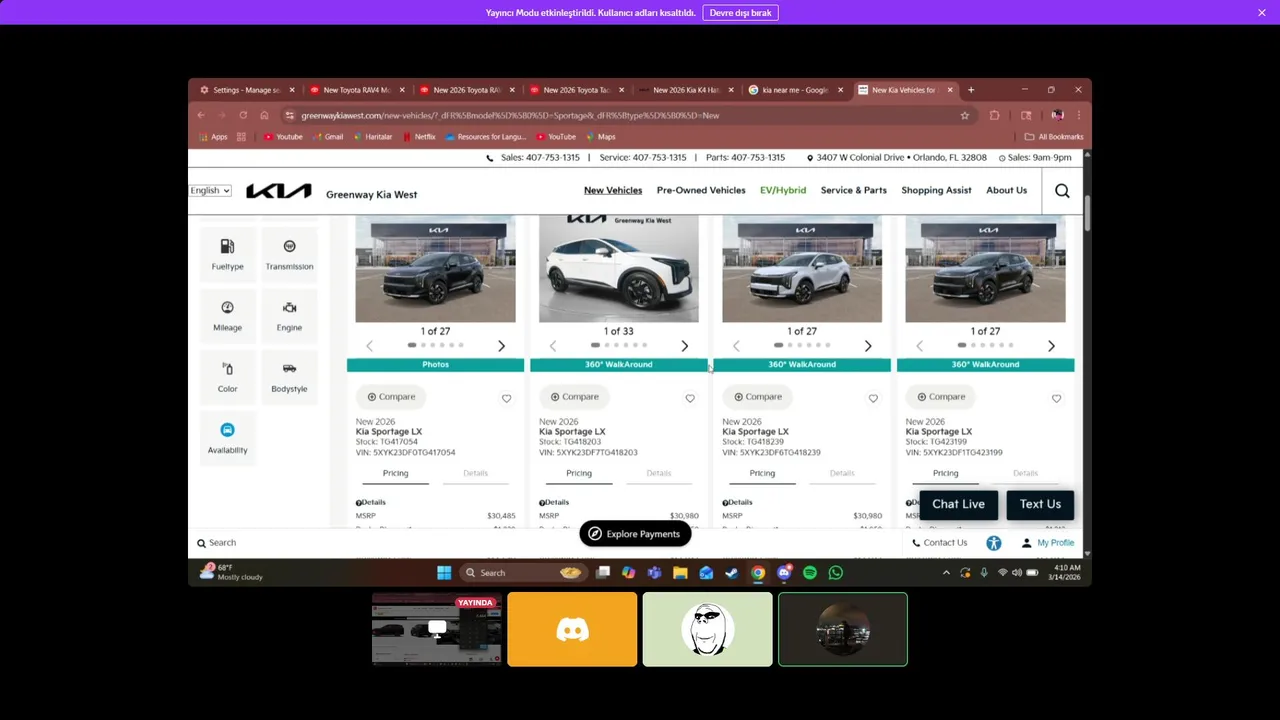Click the Chat Live button
Viewport: 1280px width, 720px height.
tap(958, 504)
